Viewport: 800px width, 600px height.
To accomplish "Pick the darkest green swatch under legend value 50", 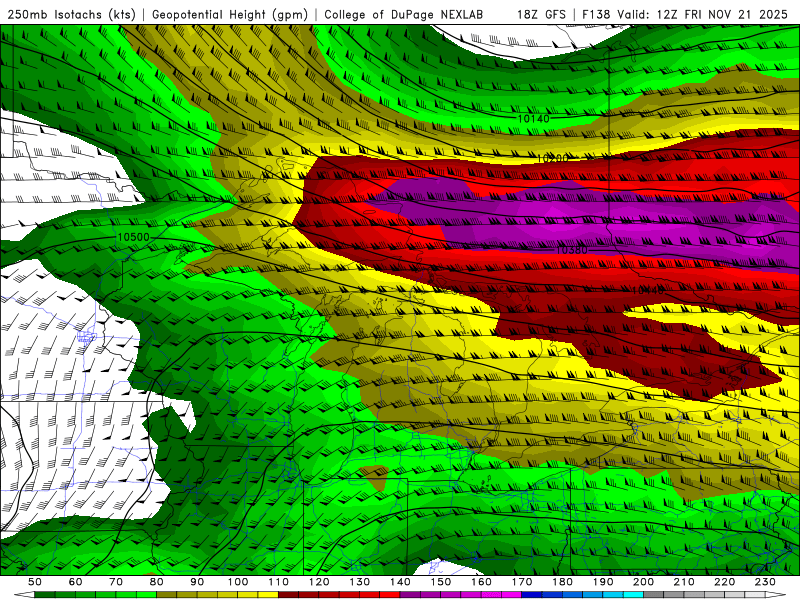I will pos(44,595).
